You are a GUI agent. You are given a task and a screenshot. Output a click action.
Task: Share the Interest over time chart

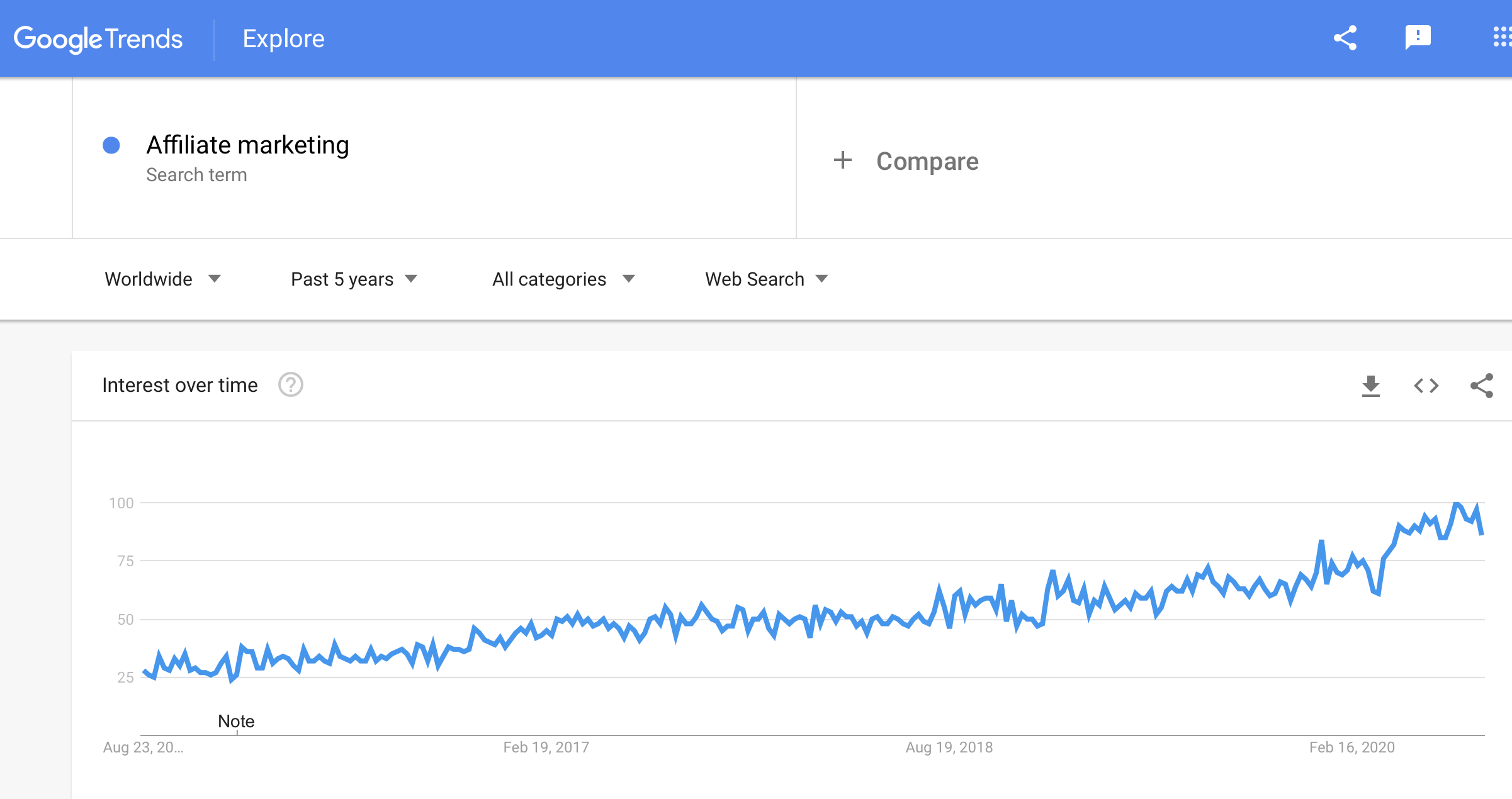[x=1482, y=386]
